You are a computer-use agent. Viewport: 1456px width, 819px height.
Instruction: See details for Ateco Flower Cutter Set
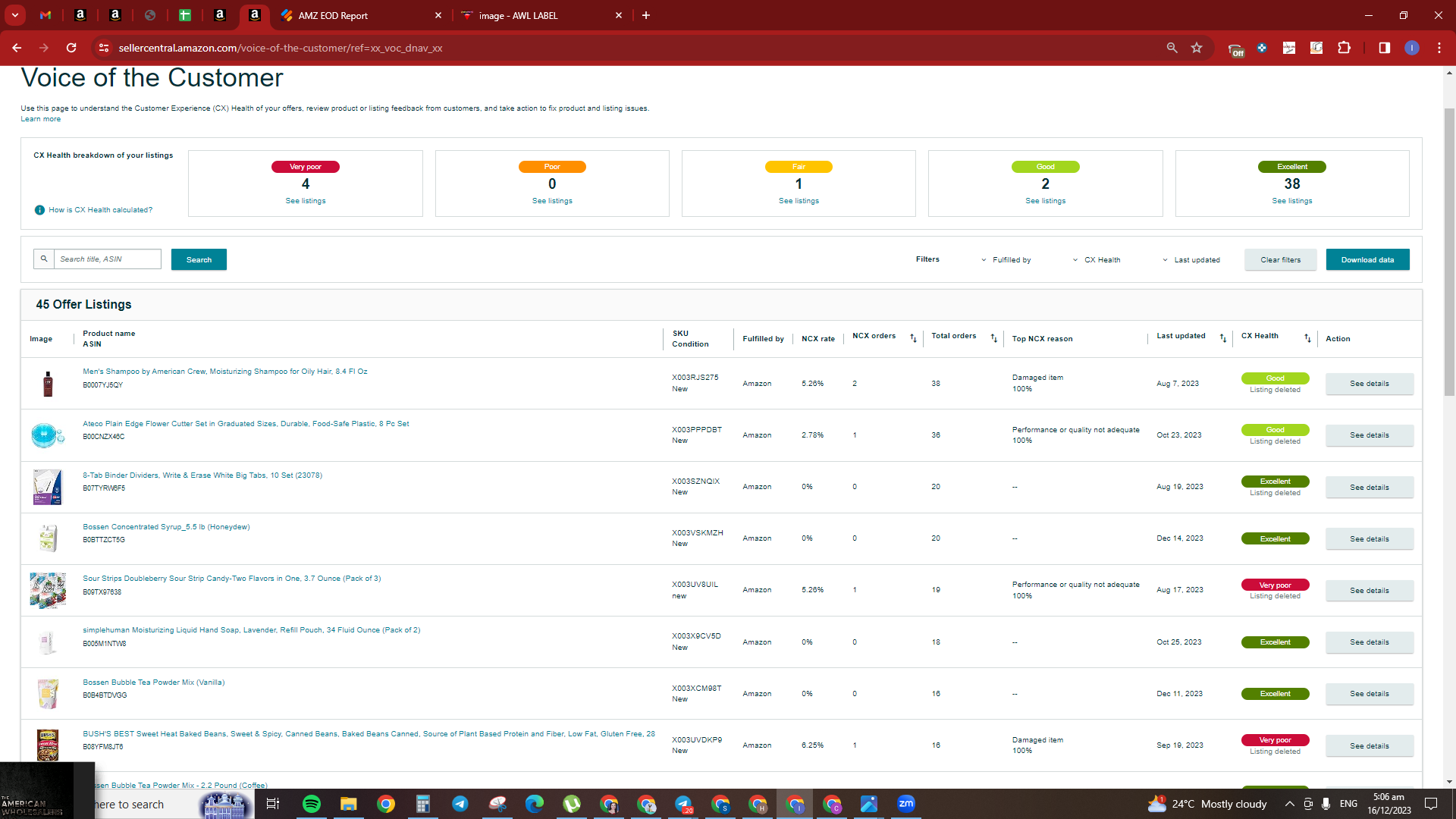[1369, 435]
